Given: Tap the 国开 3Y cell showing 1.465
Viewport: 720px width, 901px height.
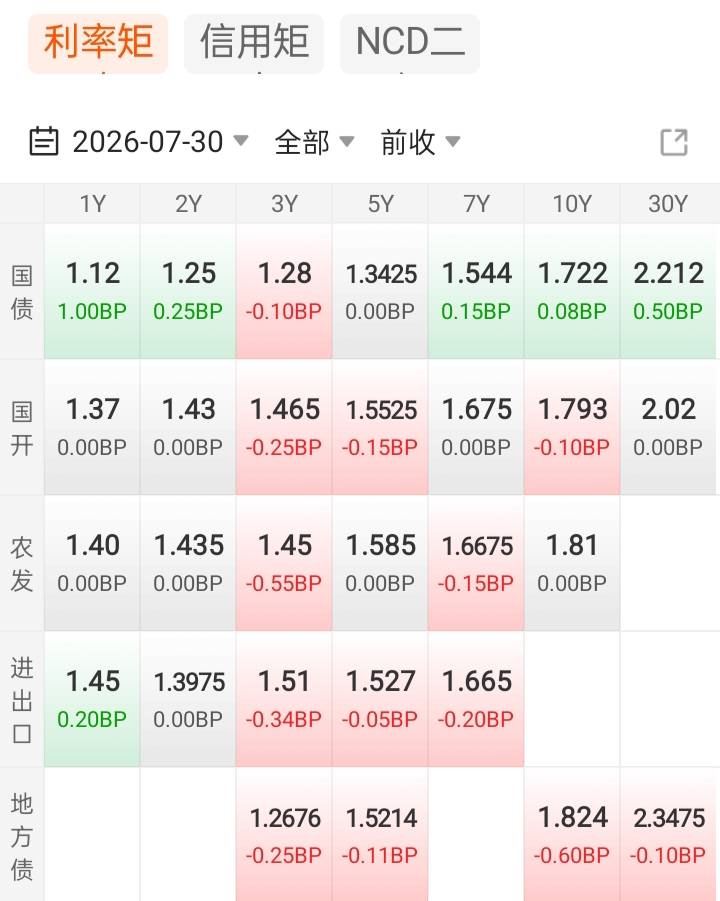Looking at the screenshot, I should click(x=284, y=427).
